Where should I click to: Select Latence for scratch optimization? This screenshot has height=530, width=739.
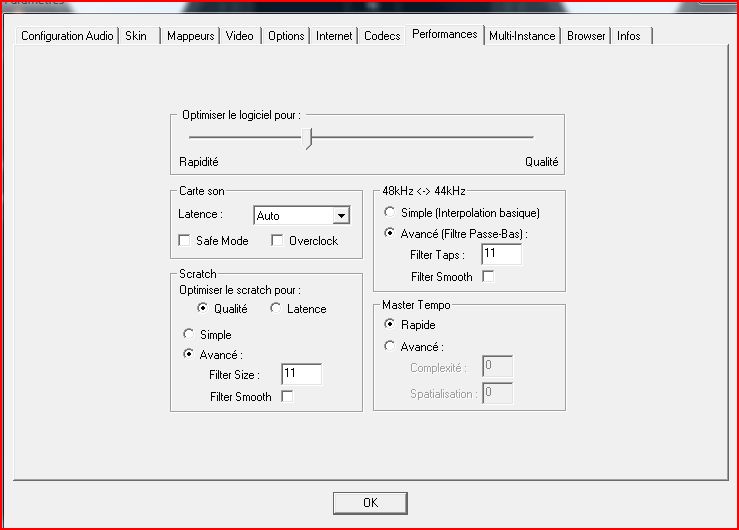275,308
